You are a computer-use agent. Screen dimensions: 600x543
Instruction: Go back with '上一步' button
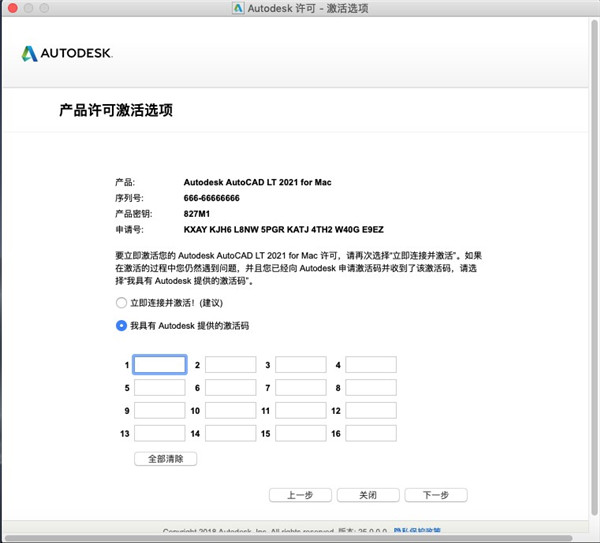(x=300, y=495)
